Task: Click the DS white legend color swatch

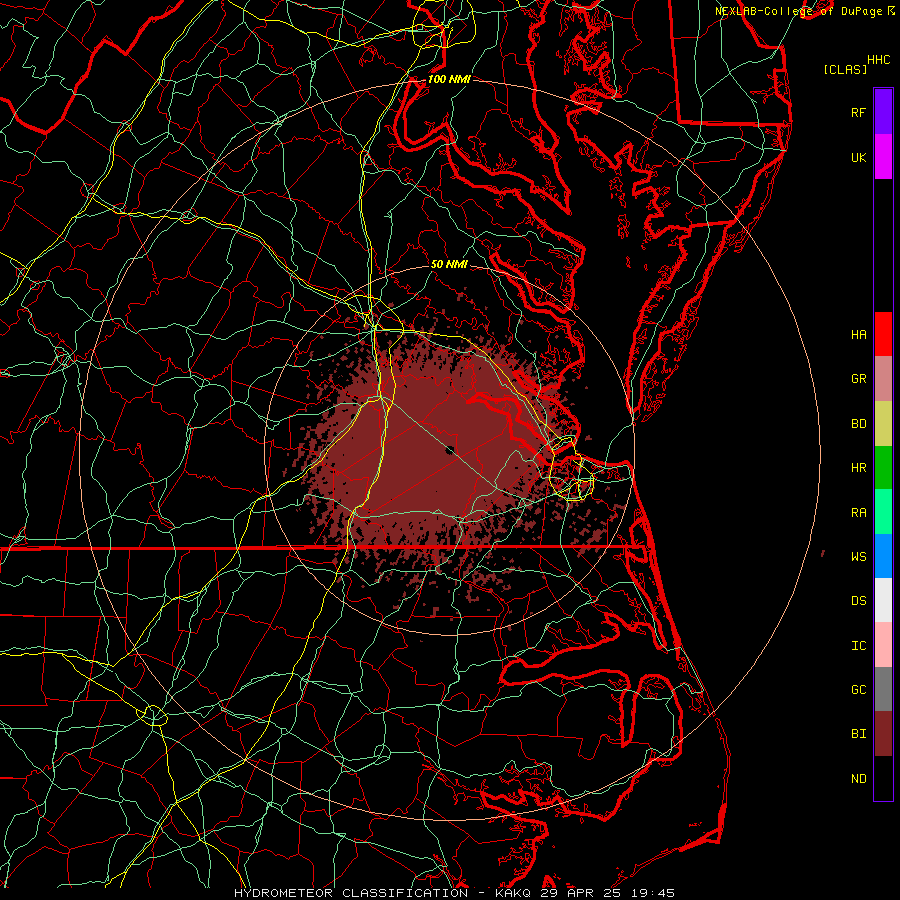Action: coord(883,600)
